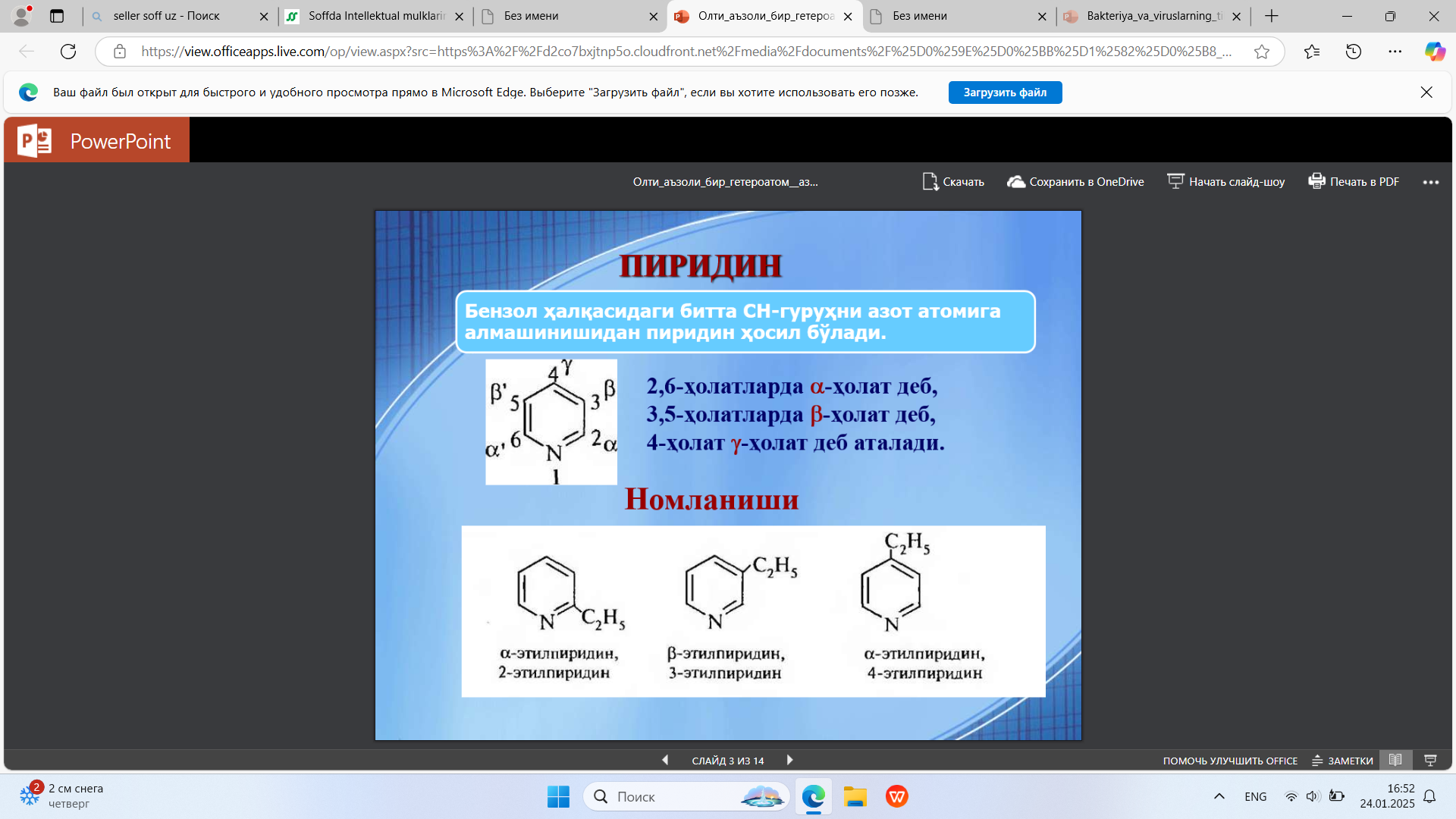Click Помочь улучшить Office link
The width and height of the screenshot is (1456, 819).
[x=1230, y=761]
